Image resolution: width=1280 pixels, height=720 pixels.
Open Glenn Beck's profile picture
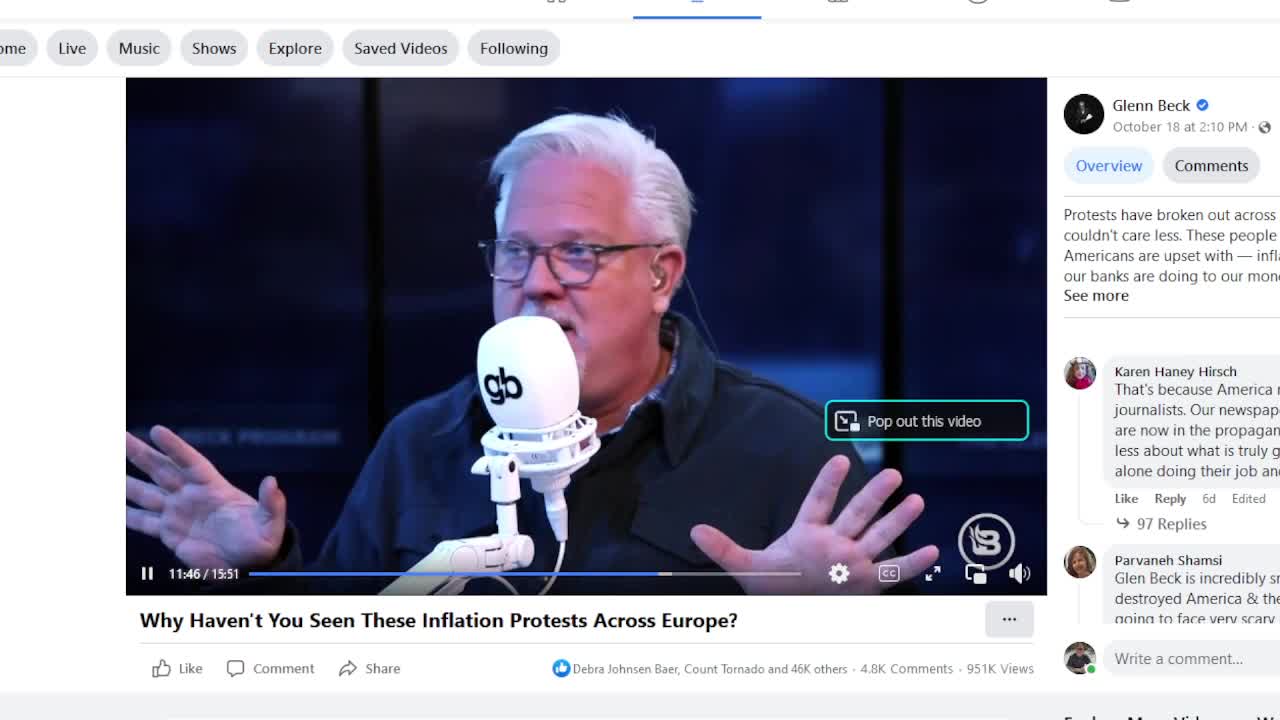[x=1084, y=114]
